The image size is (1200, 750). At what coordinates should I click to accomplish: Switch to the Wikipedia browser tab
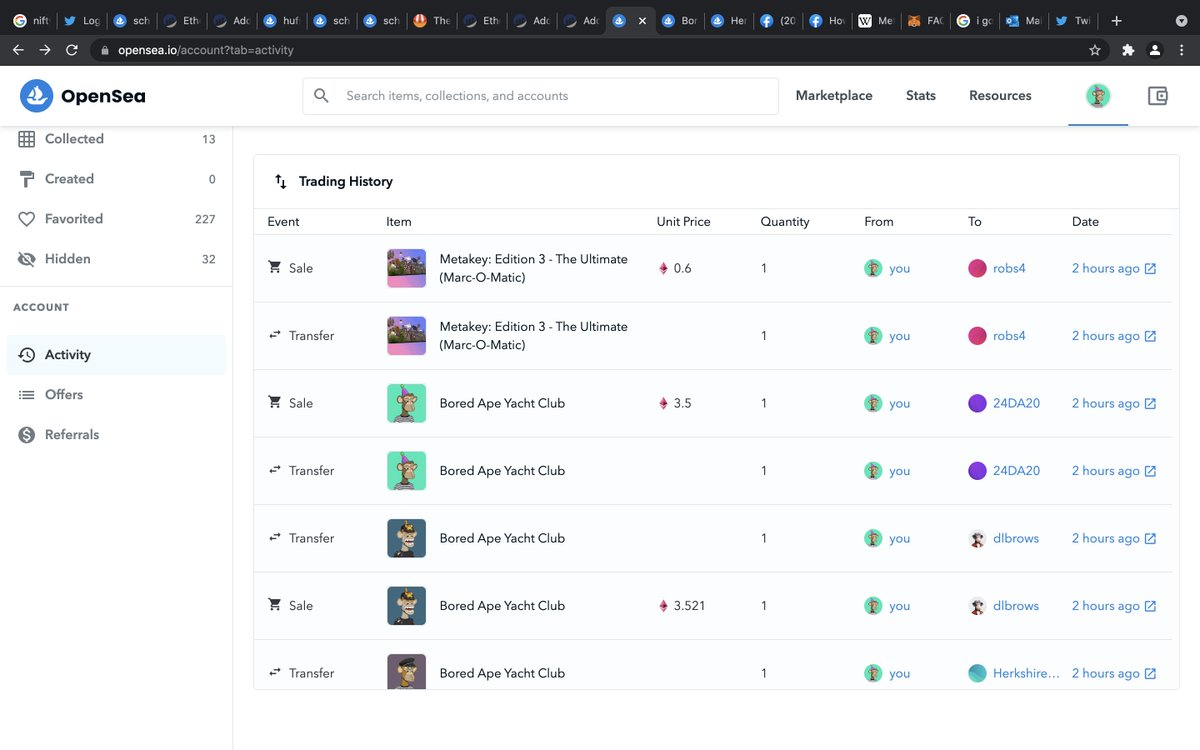[875, 20]
